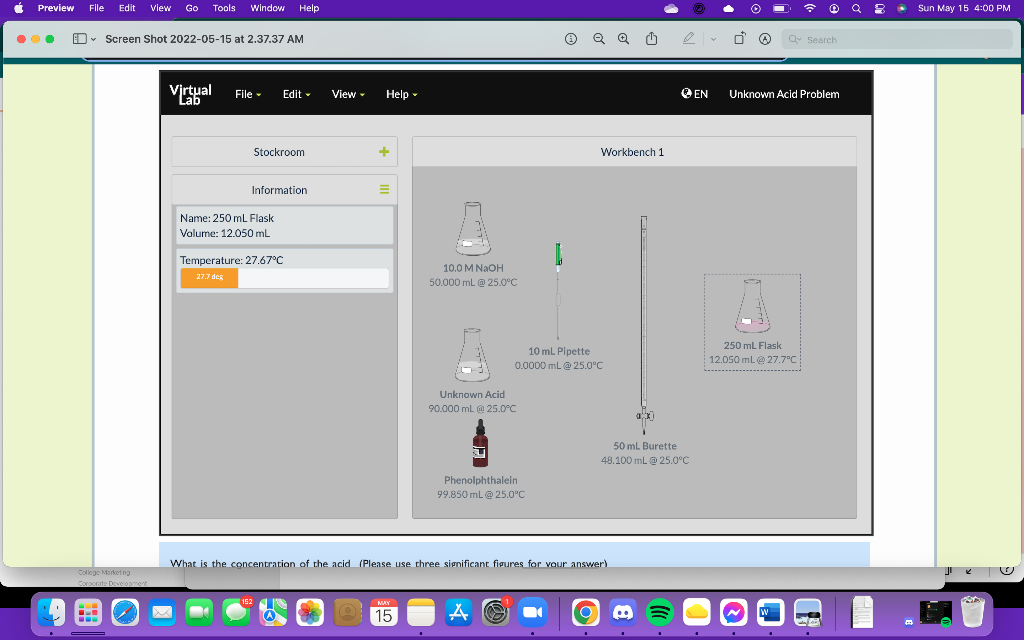The width and height of the screenshot is (1024, 640).
Task: Open the Apple menu
Action: pos(18,8)
